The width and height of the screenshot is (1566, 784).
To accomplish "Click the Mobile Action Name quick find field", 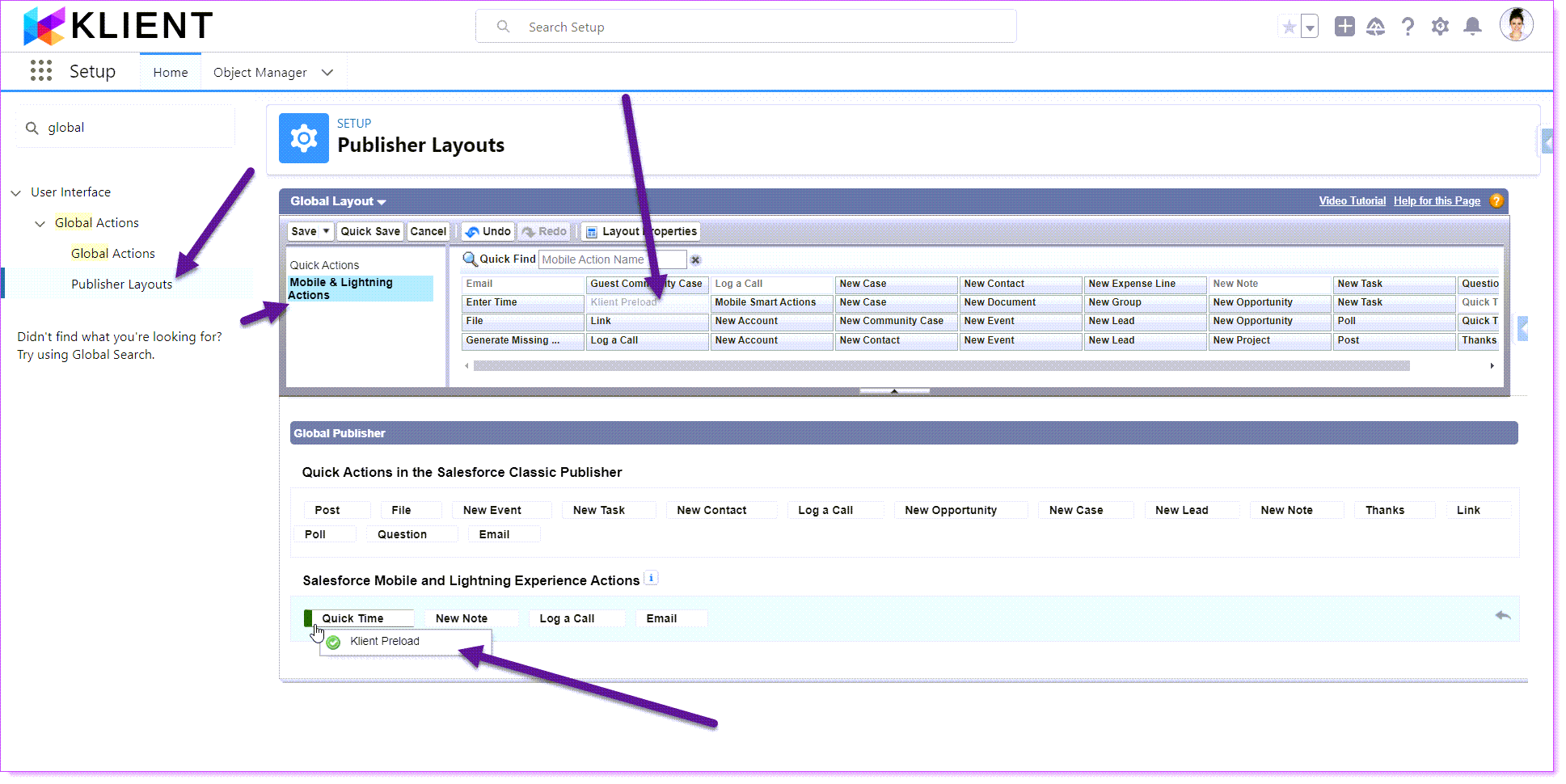I will [x=612, y=259].
